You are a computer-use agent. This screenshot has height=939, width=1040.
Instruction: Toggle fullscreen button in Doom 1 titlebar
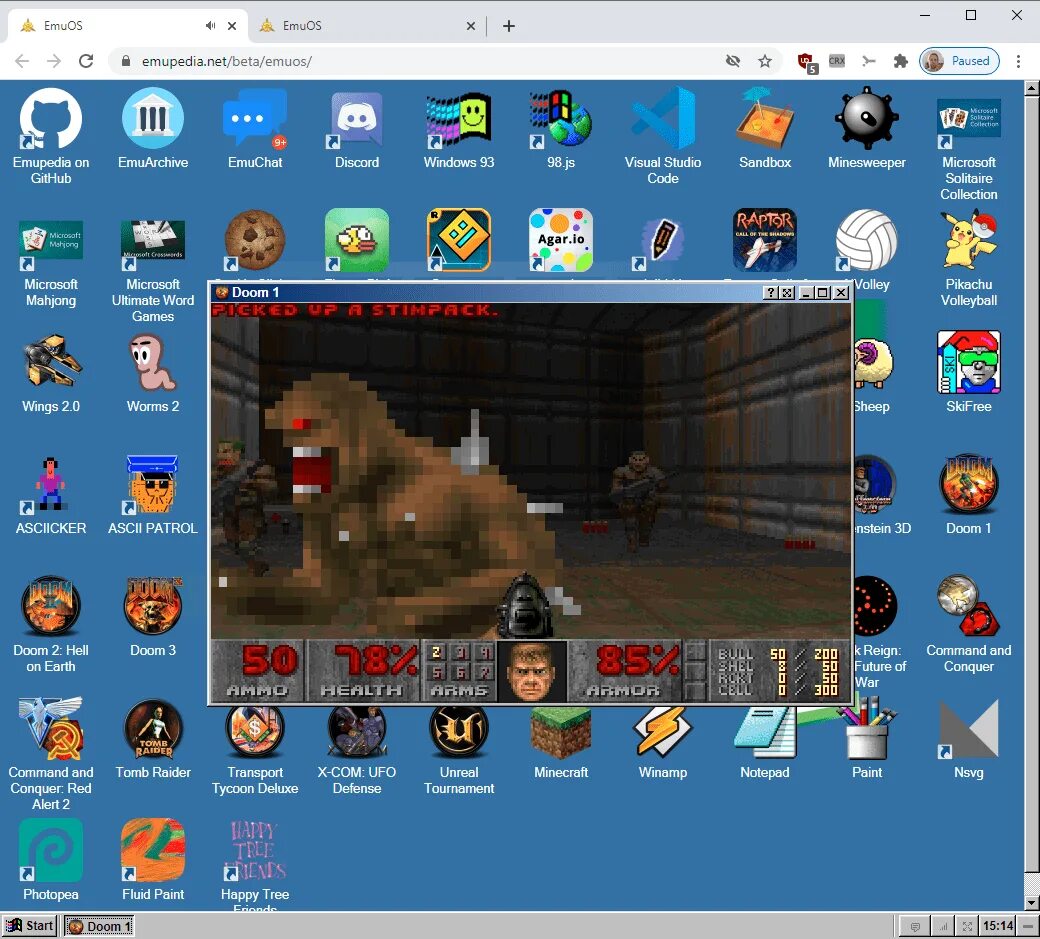pyautogui.click(x=787, y=292)
